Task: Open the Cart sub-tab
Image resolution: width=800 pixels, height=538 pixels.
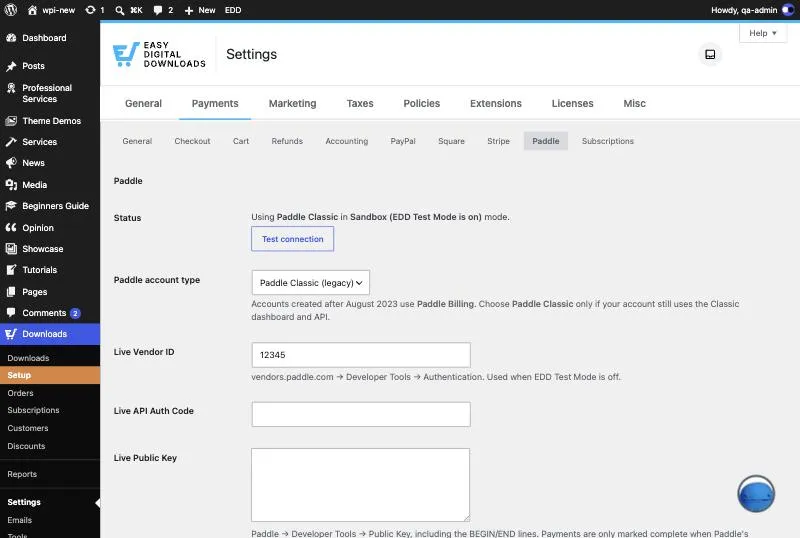Action: coord(241,141)
